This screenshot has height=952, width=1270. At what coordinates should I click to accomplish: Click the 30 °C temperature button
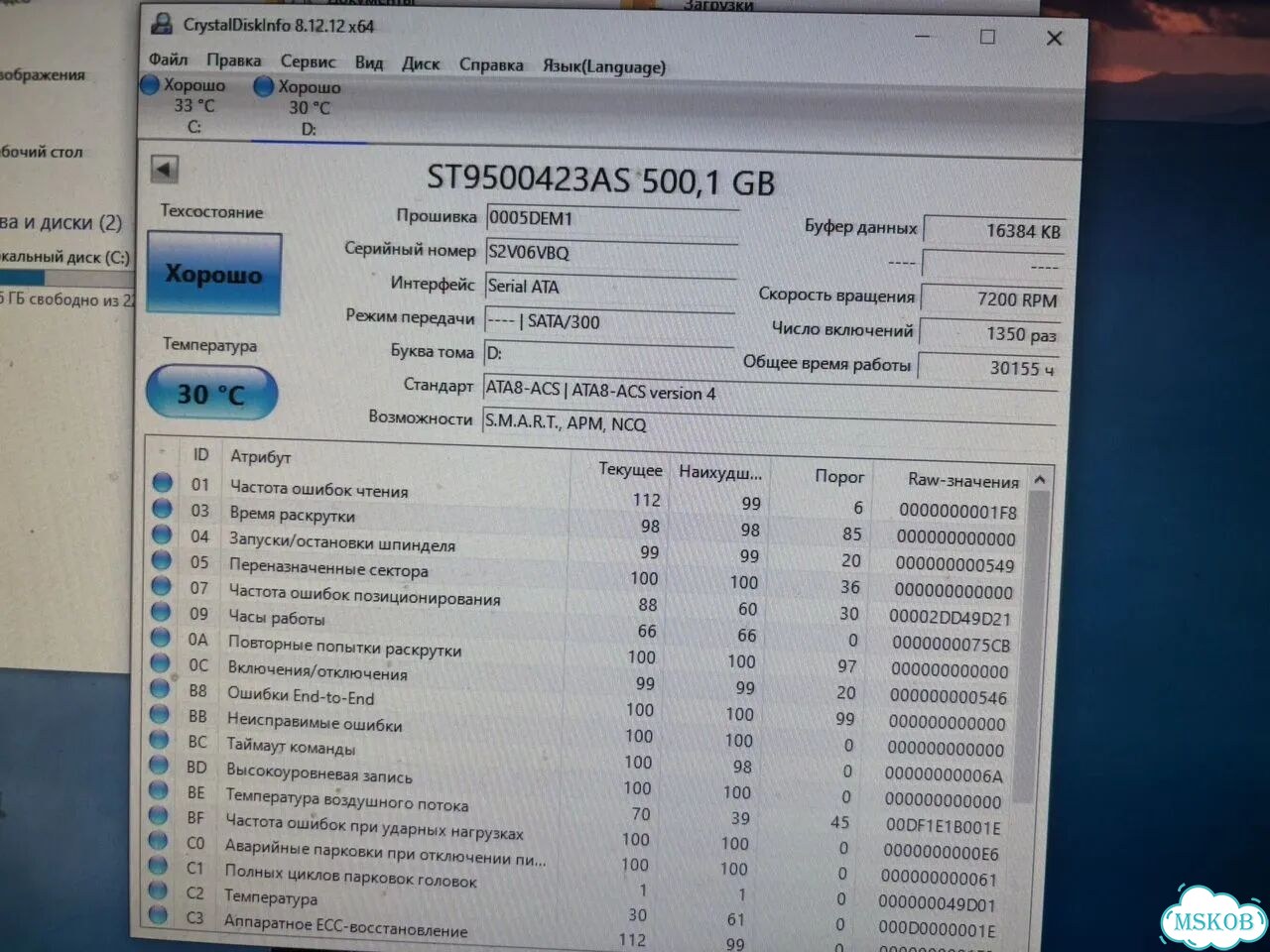[x=211, y=394]
